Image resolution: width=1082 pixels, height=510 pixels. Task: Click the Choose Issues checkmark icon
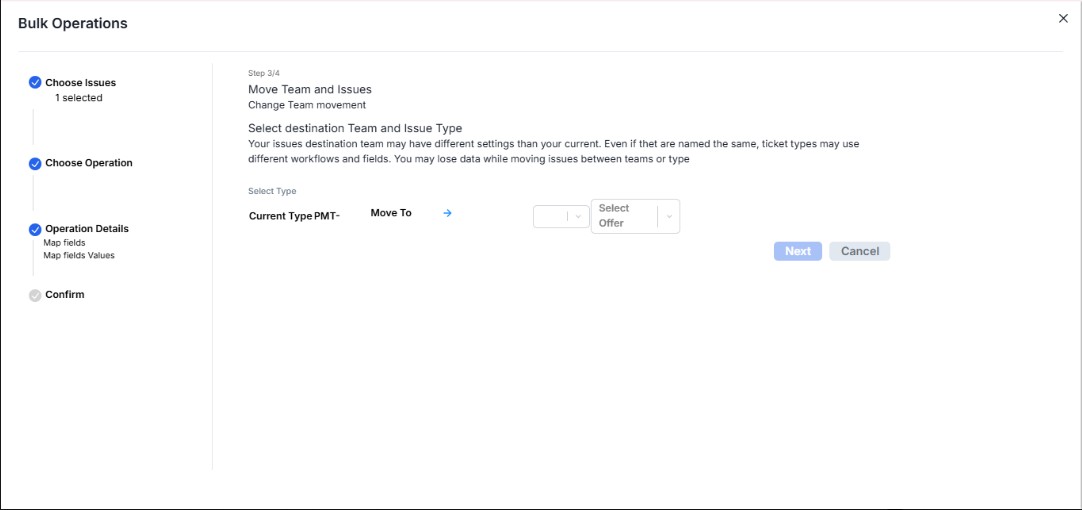(x=35, y=83)
